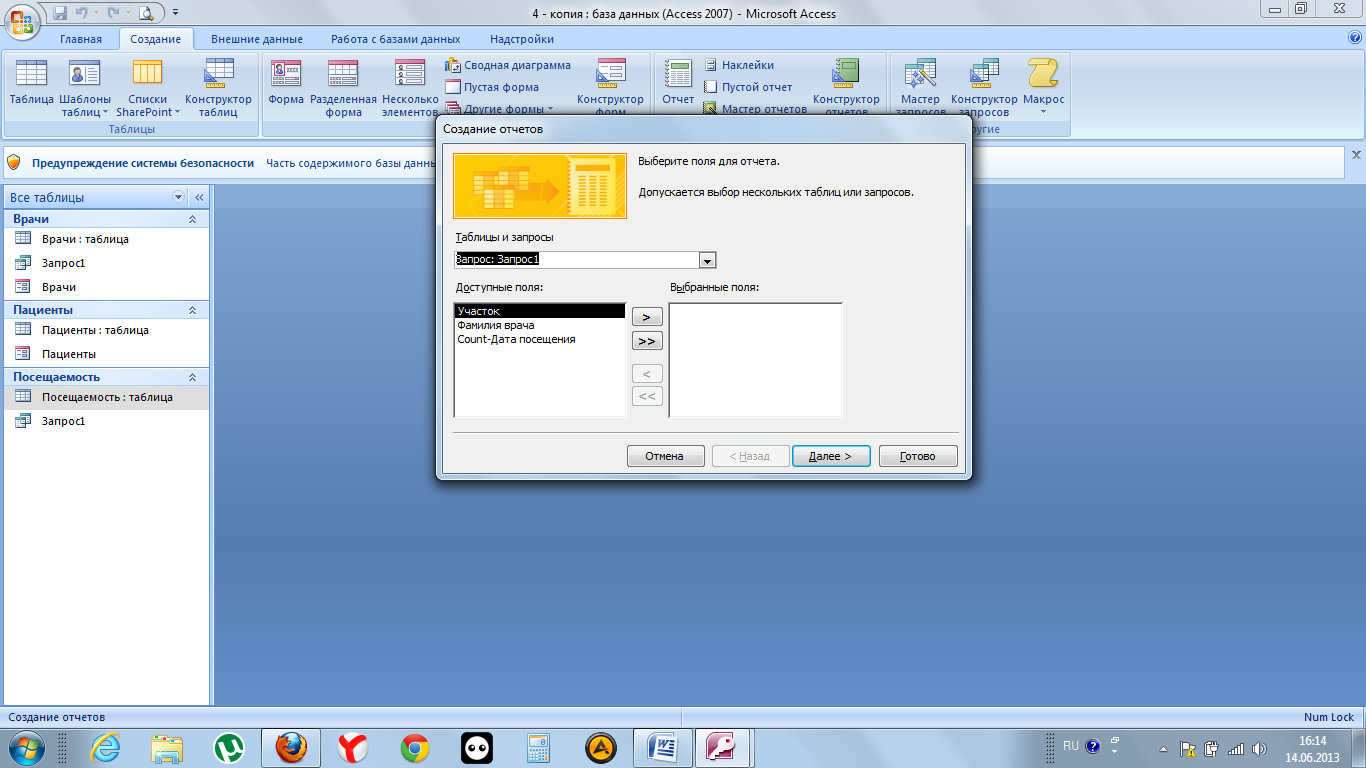Launch Internet Explorer from taskbar
Viewport: 1366px width, 768px height.
point(105,747)
